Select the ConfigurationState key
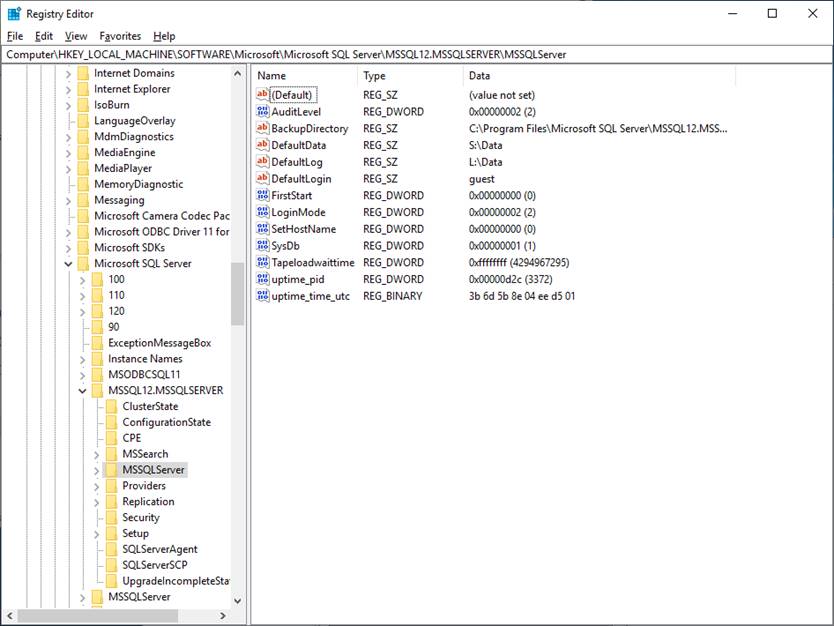This screenshot has width=834, height=626. pyautogui.click(x=166, y=422)
